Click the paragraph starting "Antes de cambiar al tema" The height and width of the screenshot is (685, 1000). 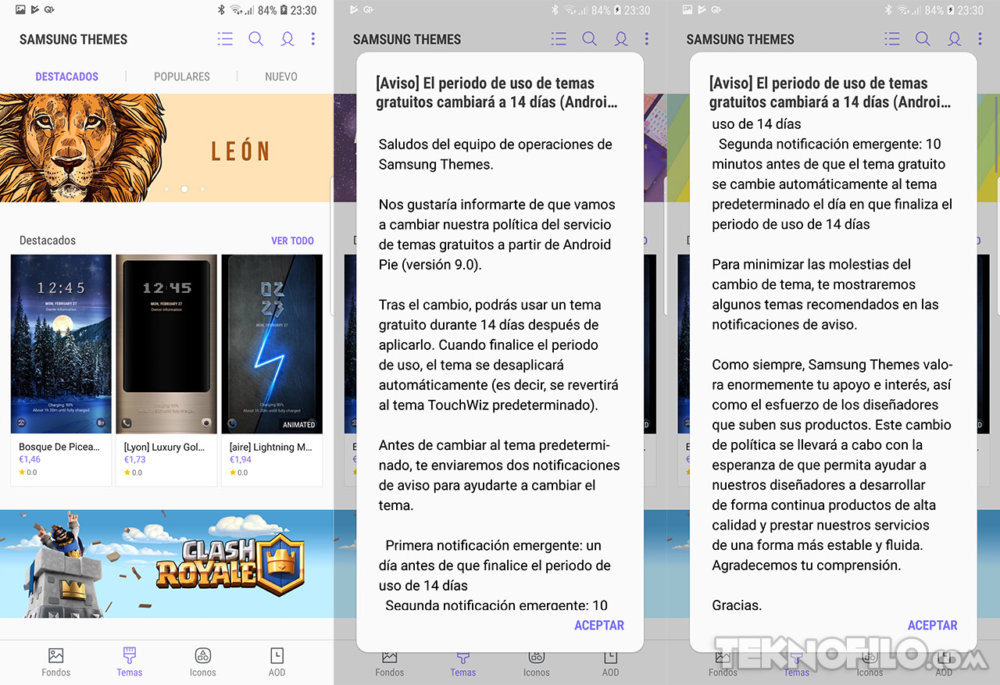499,475
